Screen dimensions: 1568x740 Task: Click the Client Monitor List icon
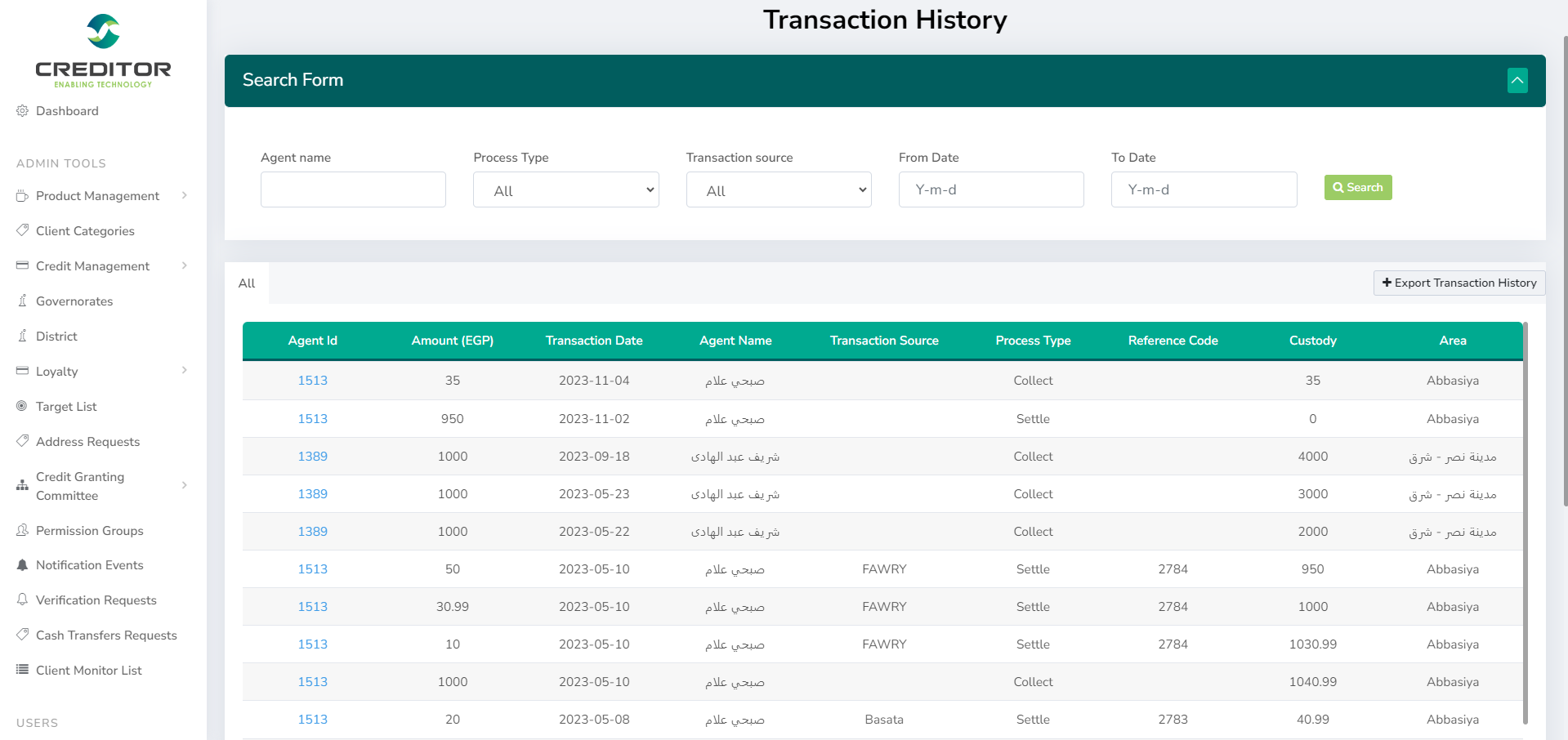[22, 670]
